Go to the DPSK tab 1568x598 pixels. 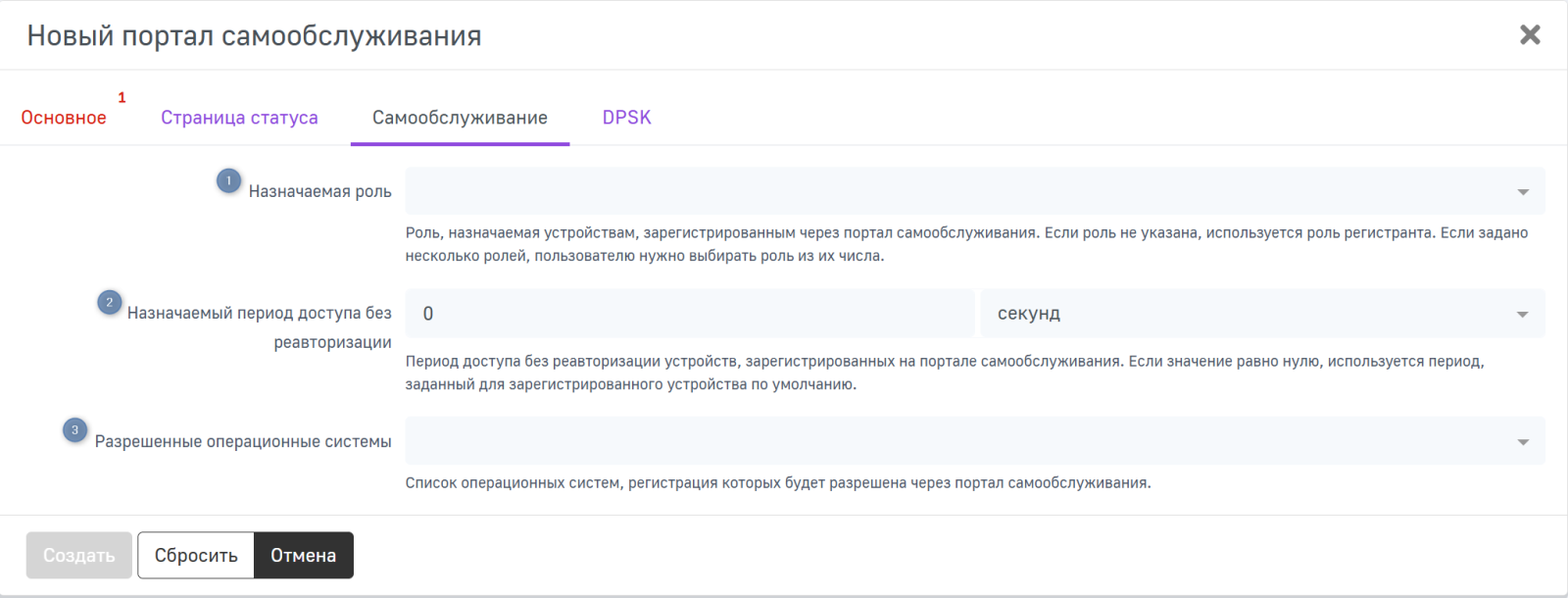tap(626, 118)
